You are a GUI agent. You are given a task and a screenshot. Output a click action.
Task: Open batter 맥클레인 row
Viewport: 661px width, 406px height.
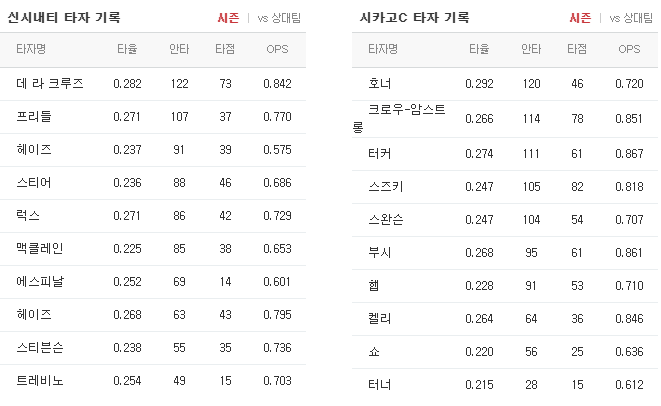pyautogui.click(x=153, y=249)
